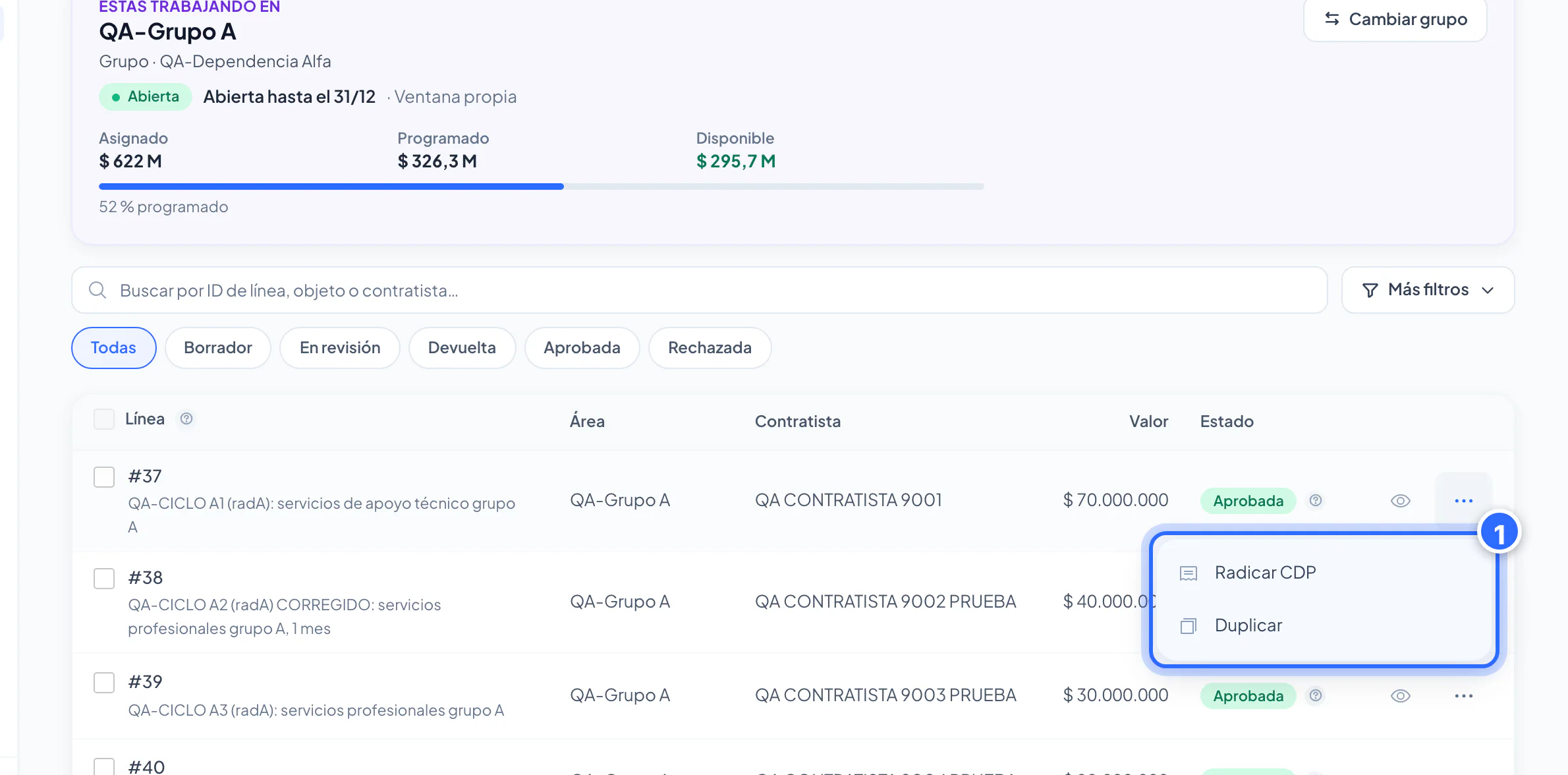
Task: Click the help icon next to #37's Aprobada status
Action: 1316,500
